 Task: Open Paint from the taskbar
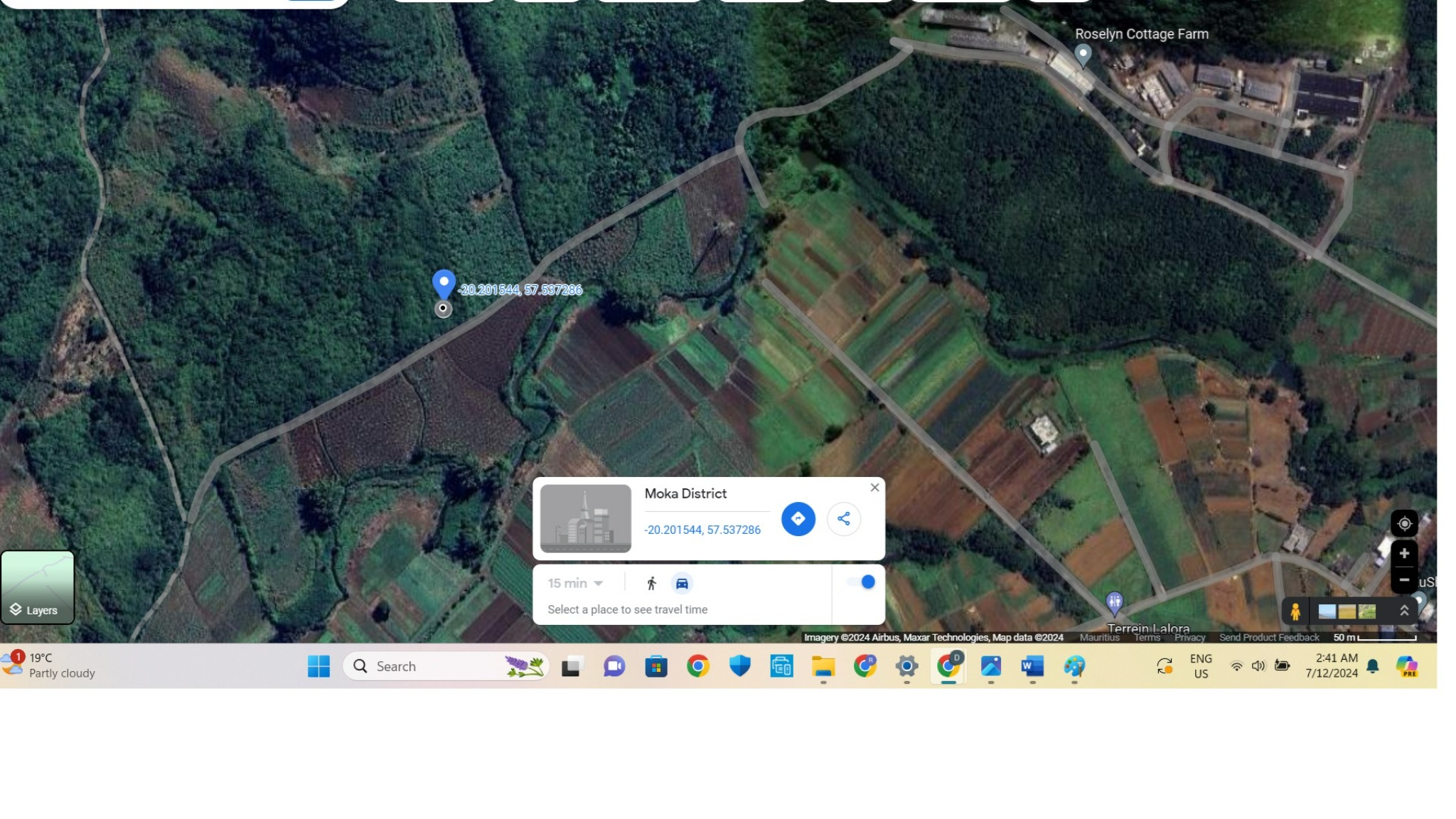point(1074,666)
